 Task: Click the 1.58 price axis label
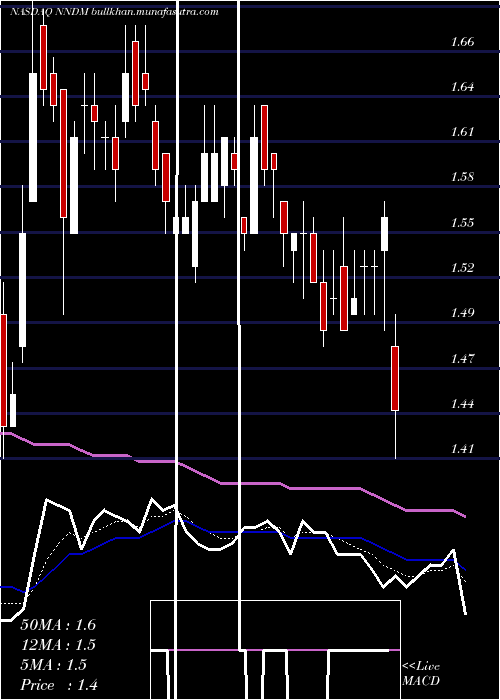click(462, 177)
